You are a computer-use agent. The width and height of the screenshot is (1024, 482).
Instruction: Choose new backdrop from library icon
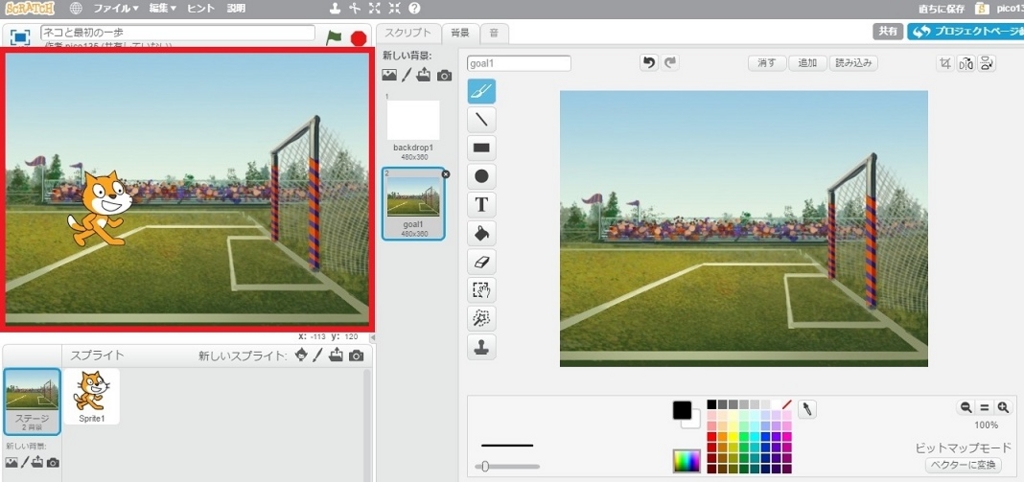(389, 75)
